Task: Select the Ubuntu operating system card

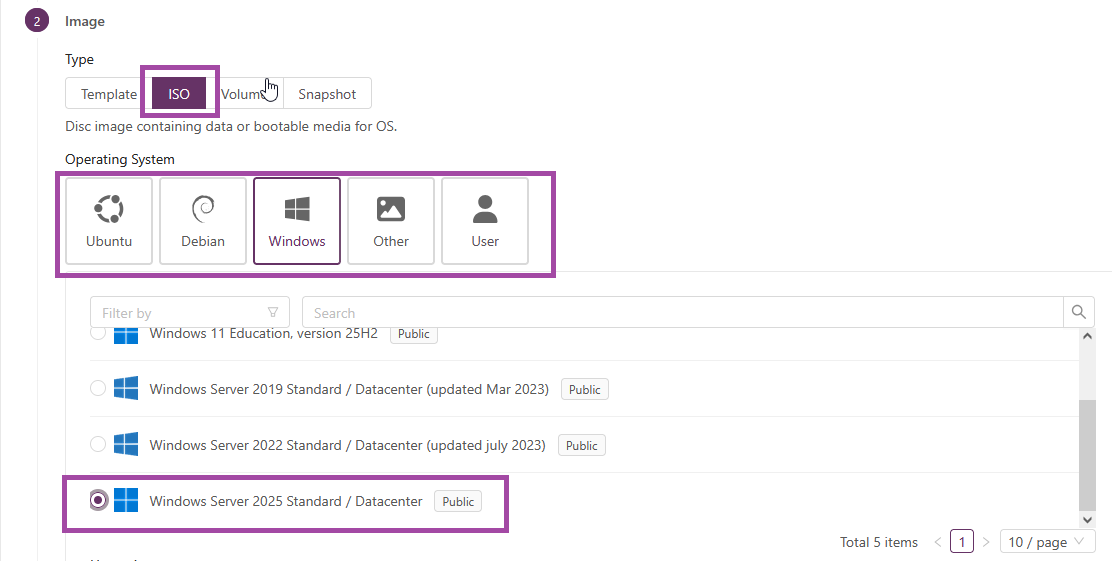Action: tap(109, 221)
